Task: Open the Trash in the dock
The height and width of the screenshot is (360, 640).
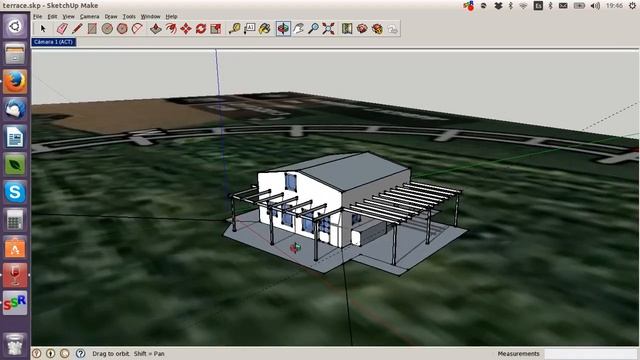Action: 15,345
